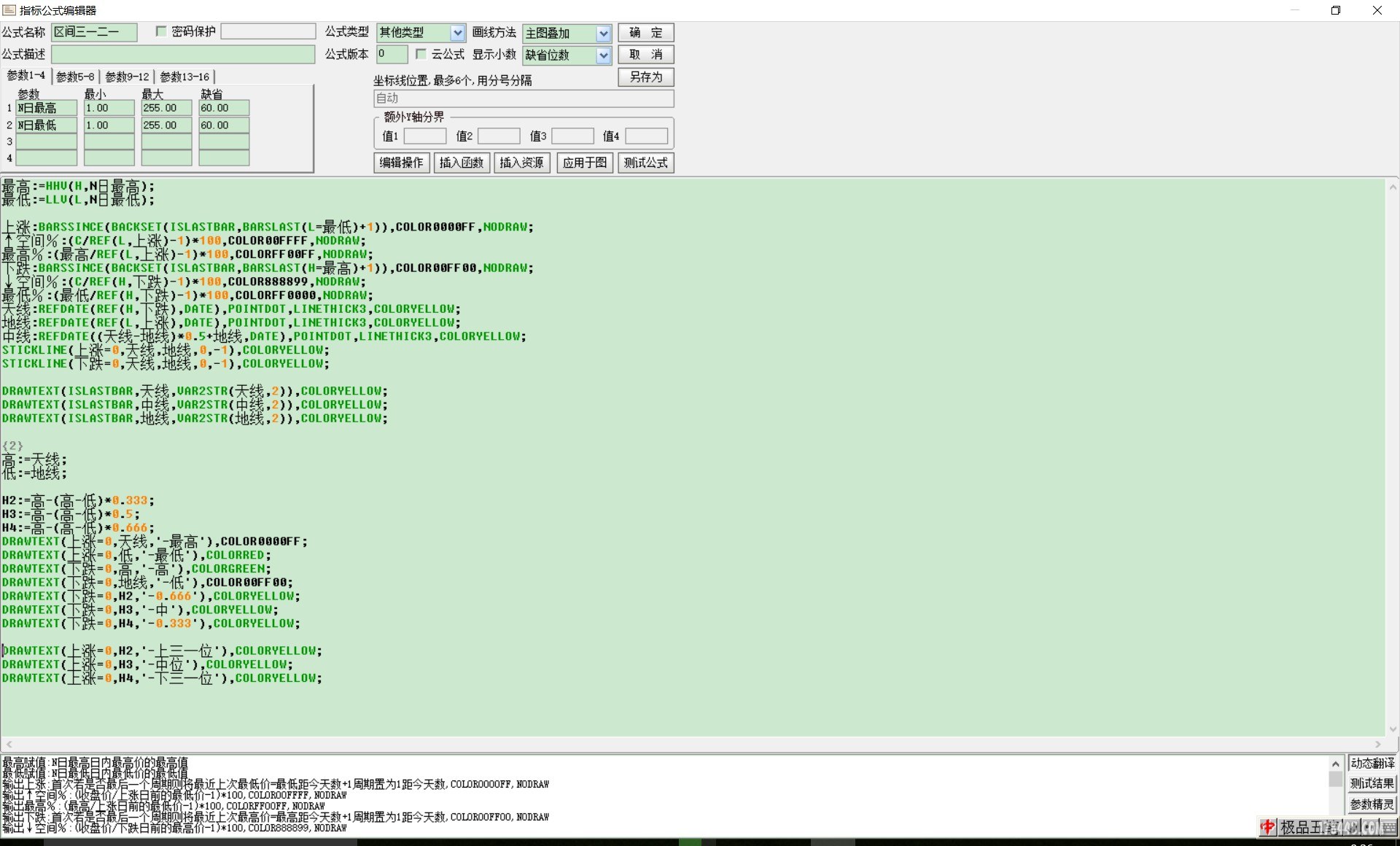Click the 测试结果 button
Image resolution: width=1400 pixels, height=846 pixels.
1372,784
